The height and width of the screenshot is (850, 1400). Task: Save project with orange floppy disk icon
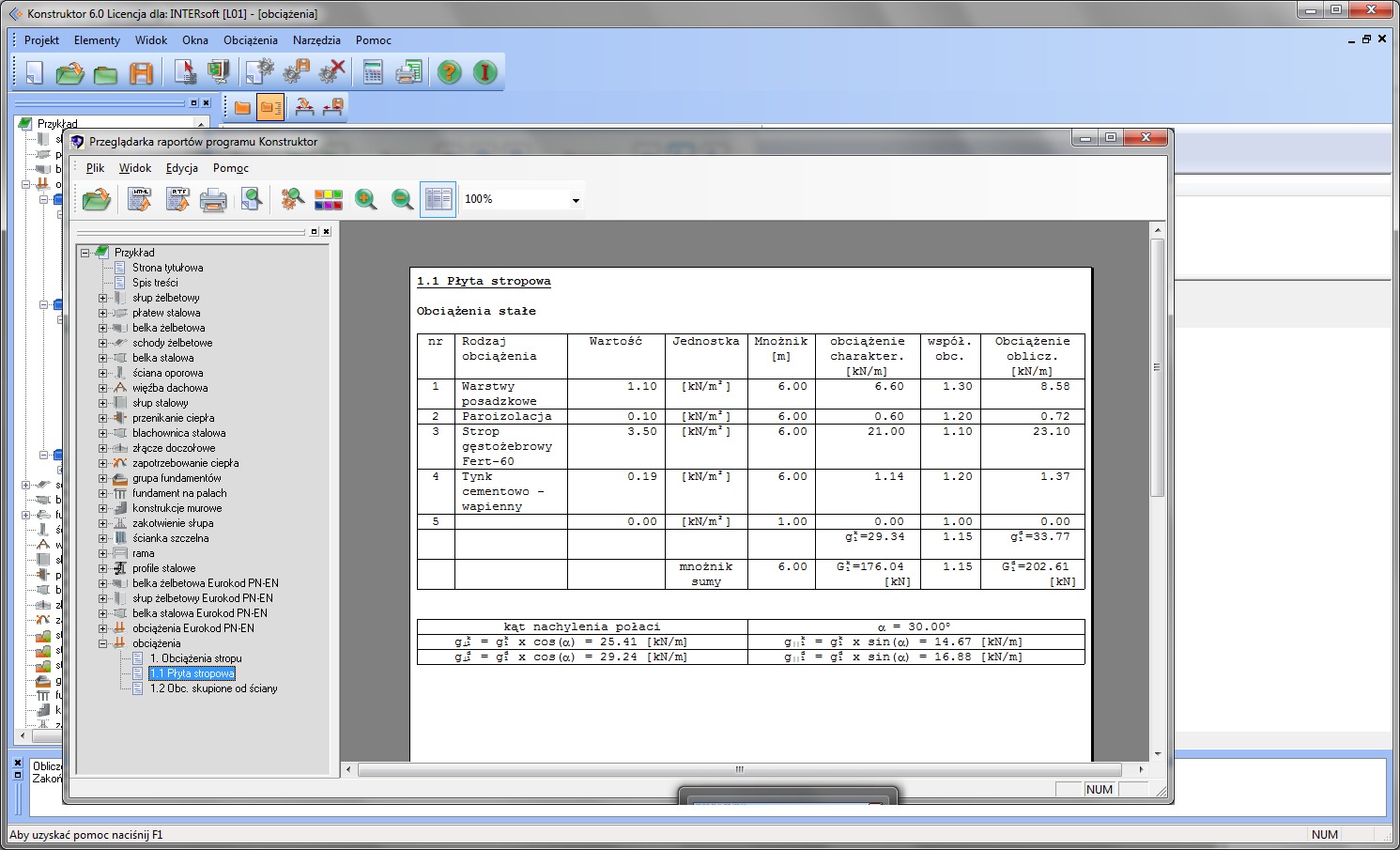coord(141,72)
